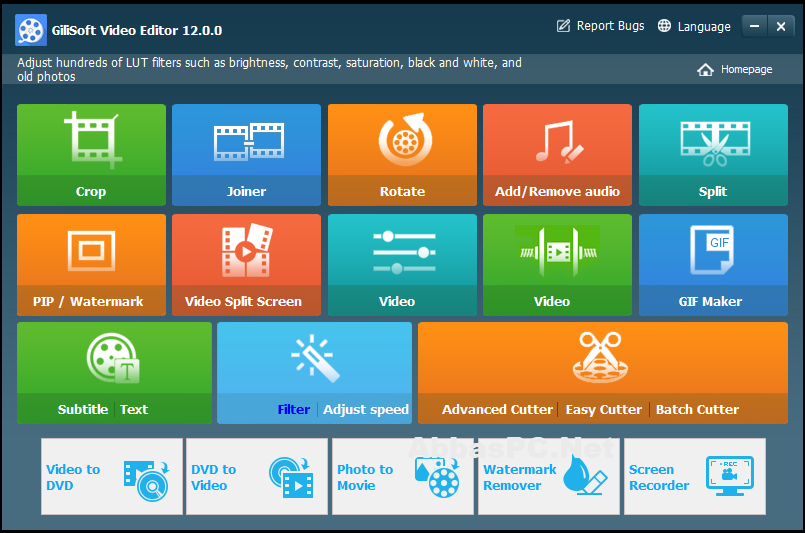Click the Watermark Remover droplet icon
This screenshot has height=533, width=805.
(585, 475)
